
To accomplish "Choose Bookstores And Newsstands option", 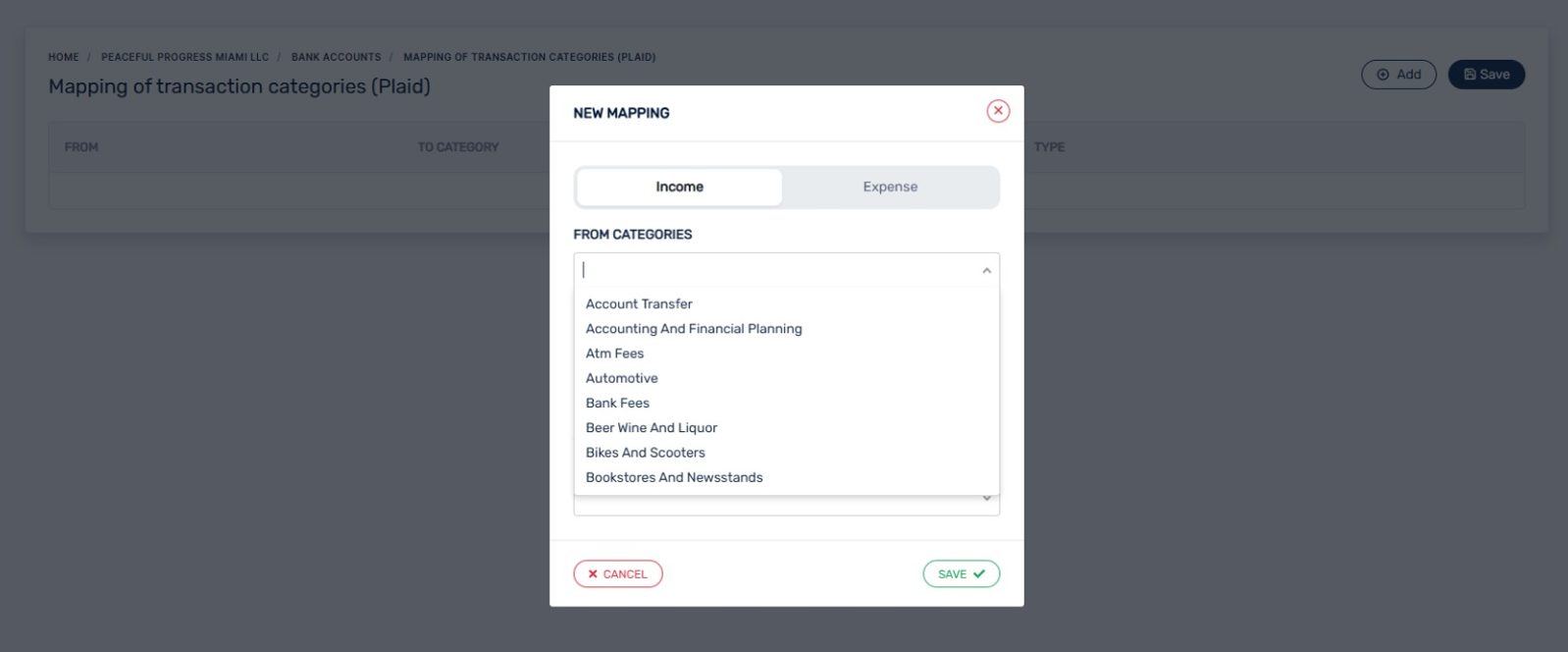I will [x=674, y=477].
